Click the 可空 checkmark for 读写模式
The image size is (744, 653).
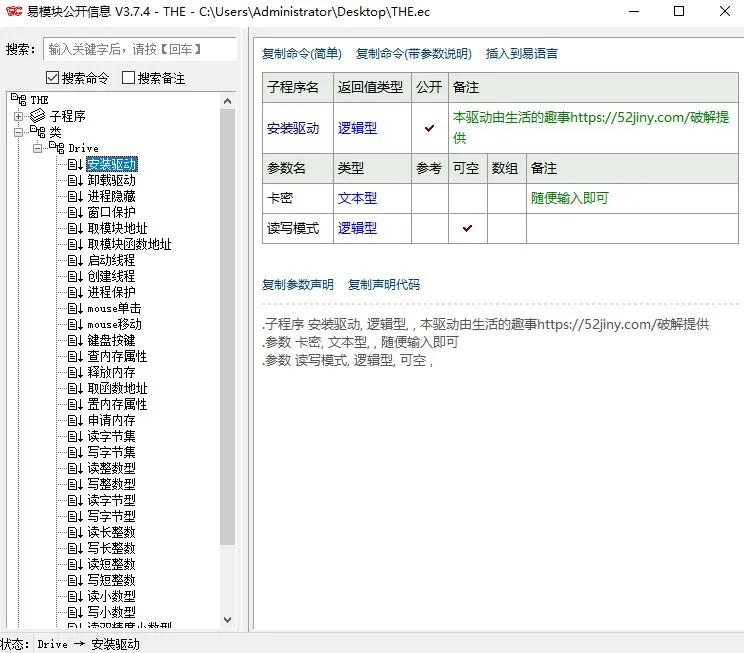click(x=468, y=229)
